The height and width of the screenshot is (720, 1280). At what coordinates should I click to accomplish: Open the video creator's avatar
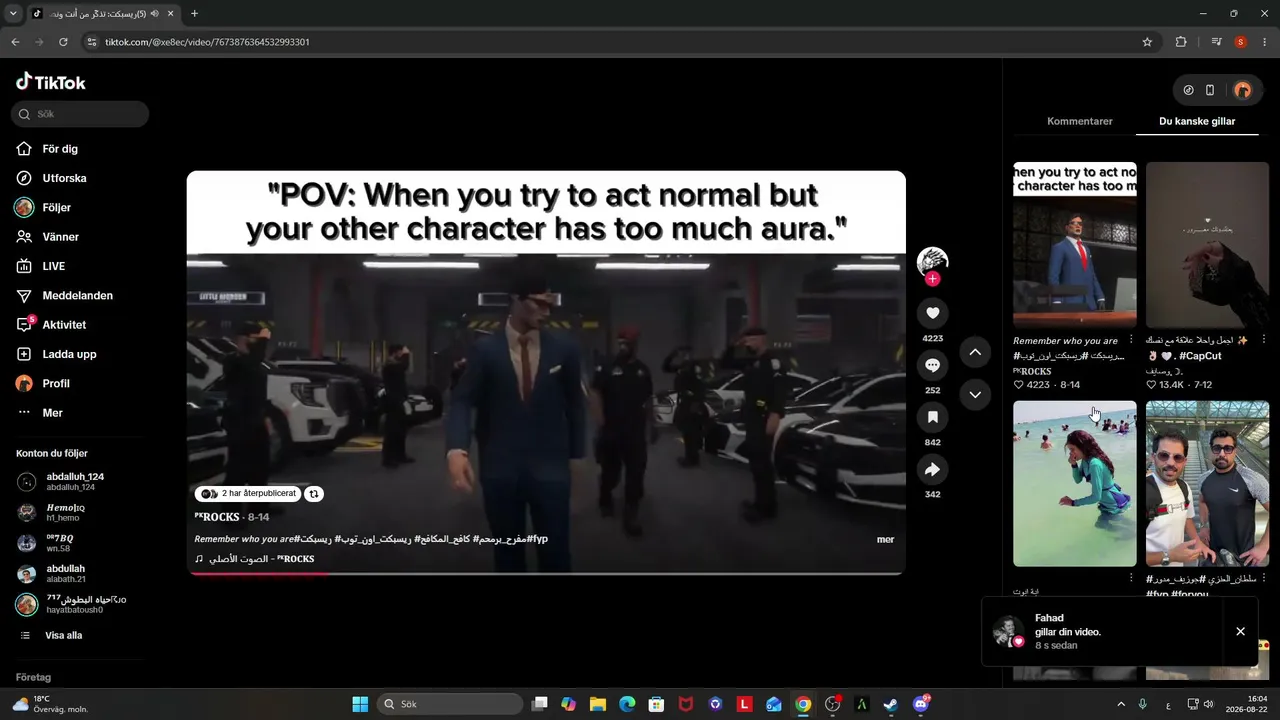click(933, 262)
